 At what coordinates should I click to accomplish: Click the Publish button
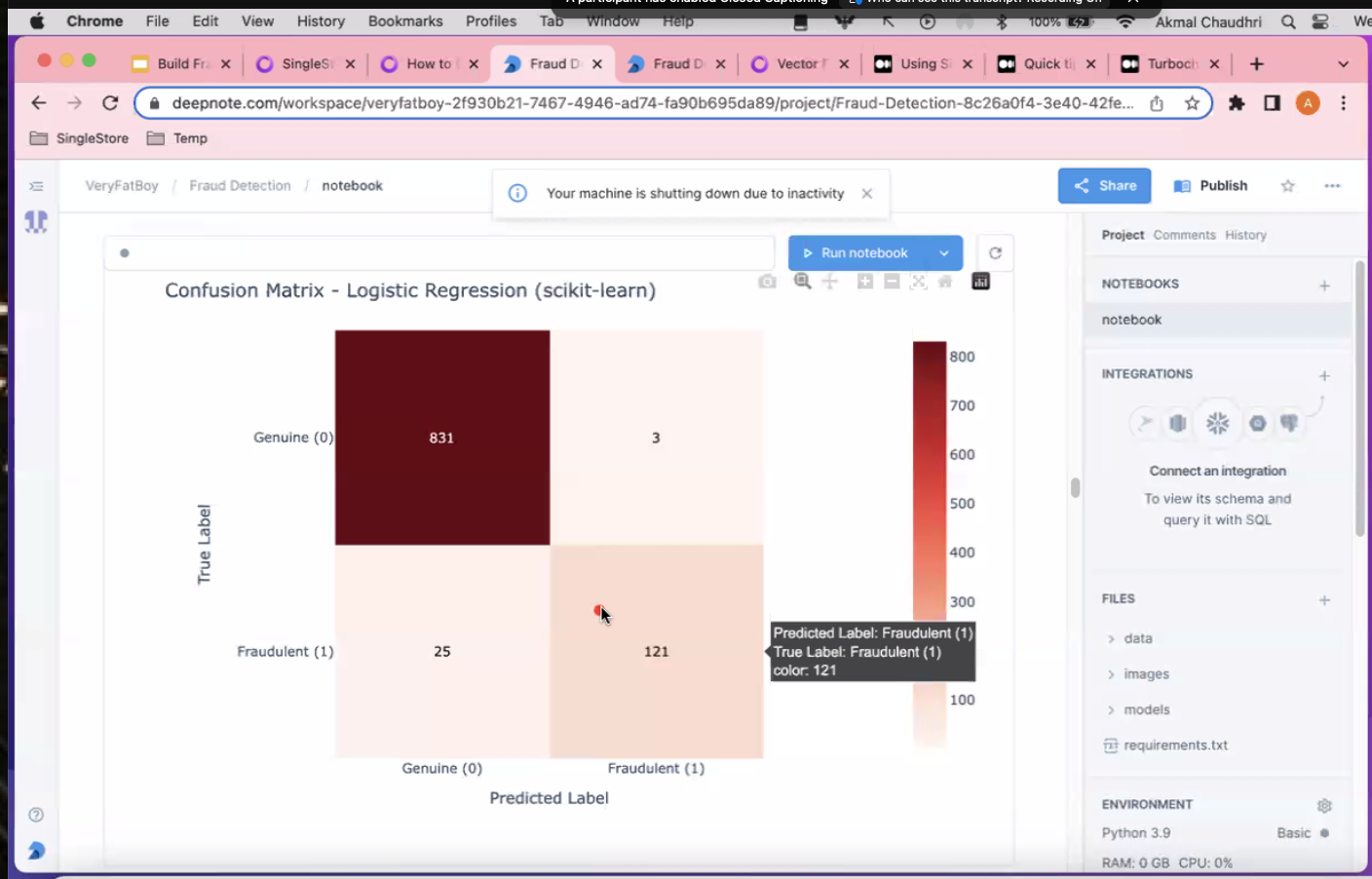point(1210,186)
